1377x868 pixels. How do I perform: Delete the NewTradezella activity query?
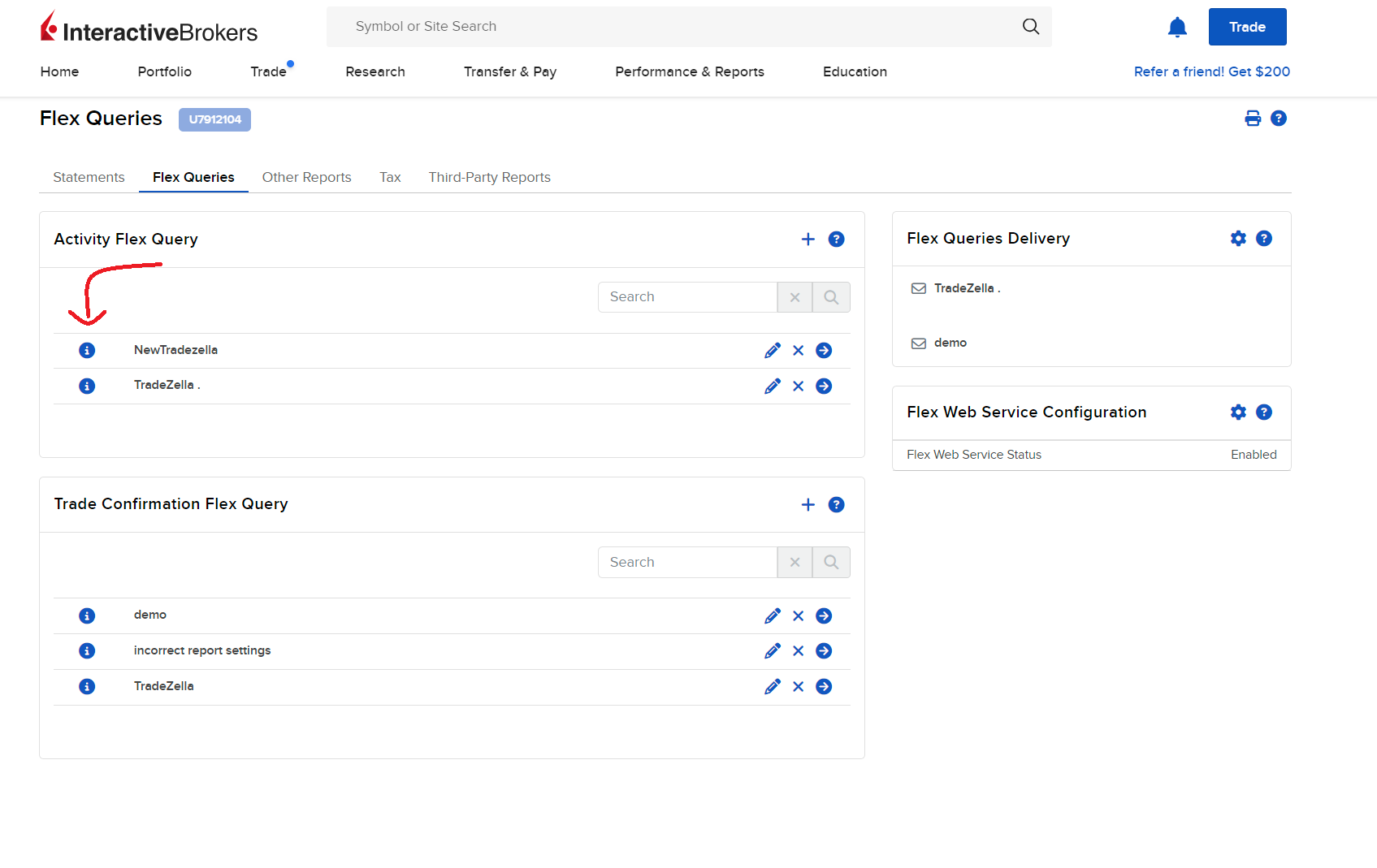click(x=798, y=351)
